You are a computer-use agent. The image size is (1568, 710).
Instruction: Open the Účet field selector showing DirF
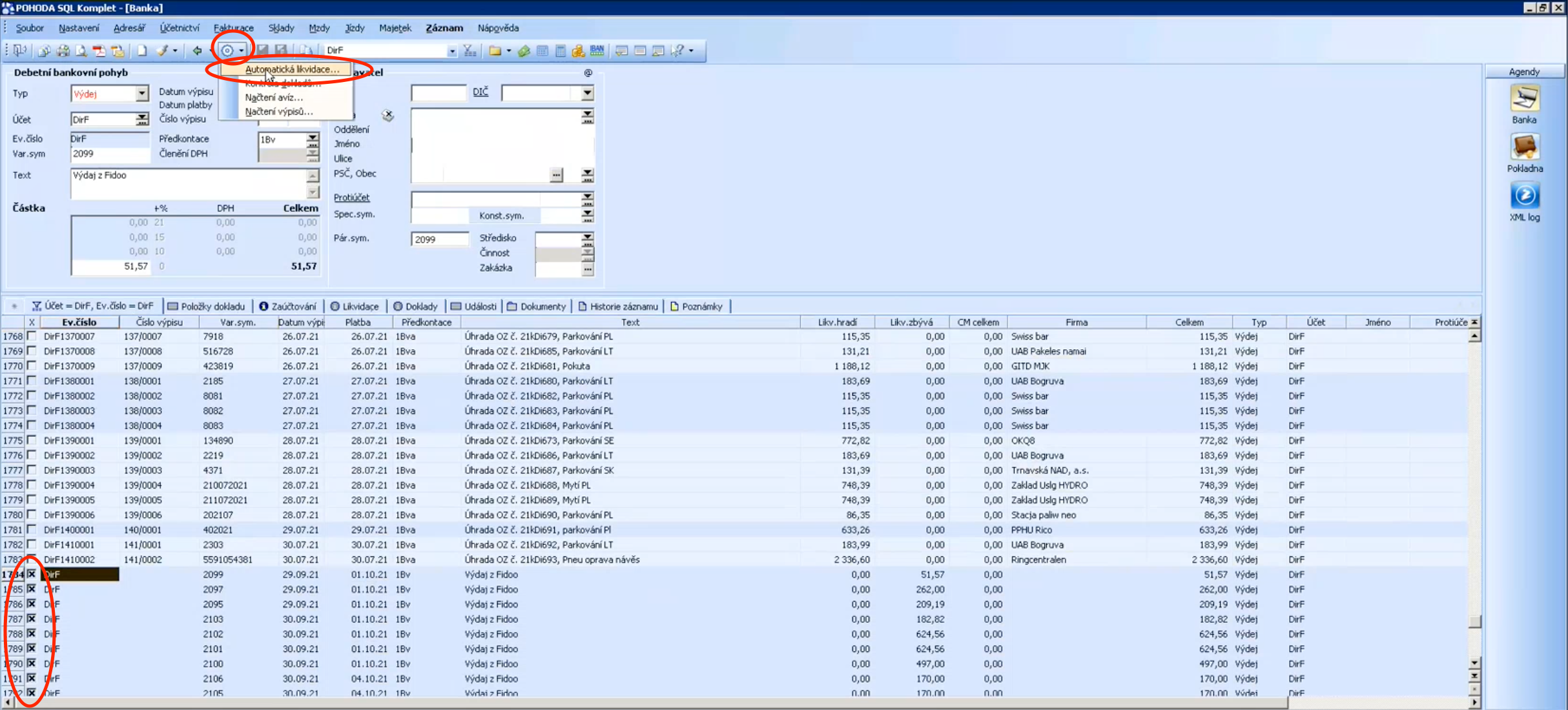pyautogui.click(x=141, y=119)
